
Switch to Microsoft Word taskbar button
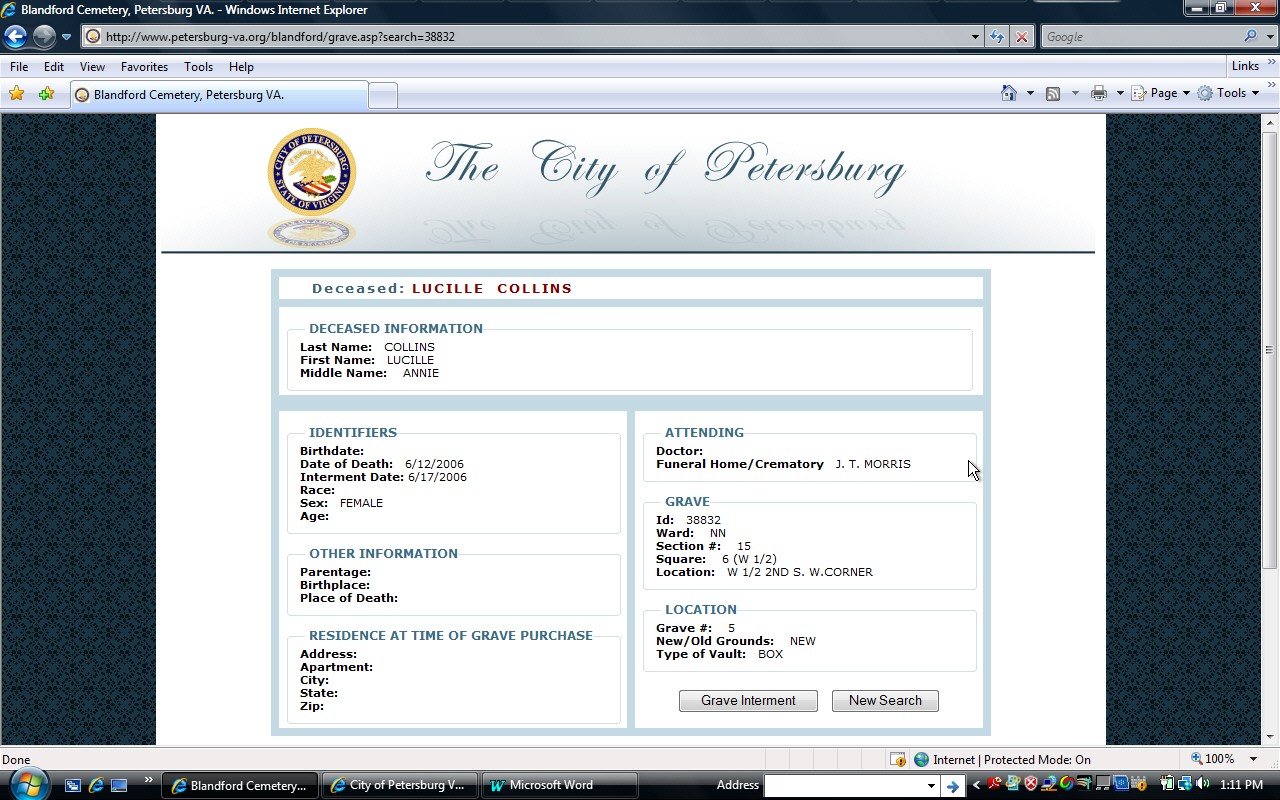pos(560,785)
